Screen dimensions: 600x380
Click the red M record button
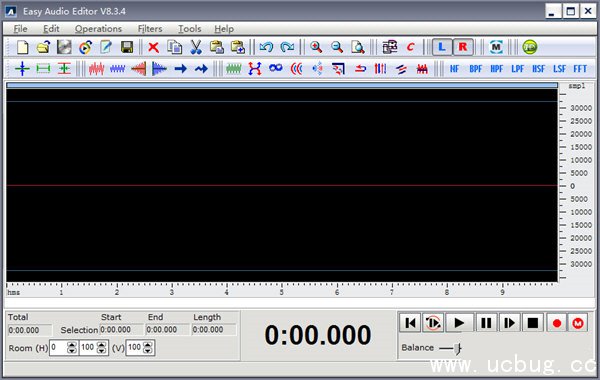[x=578, y=323]
